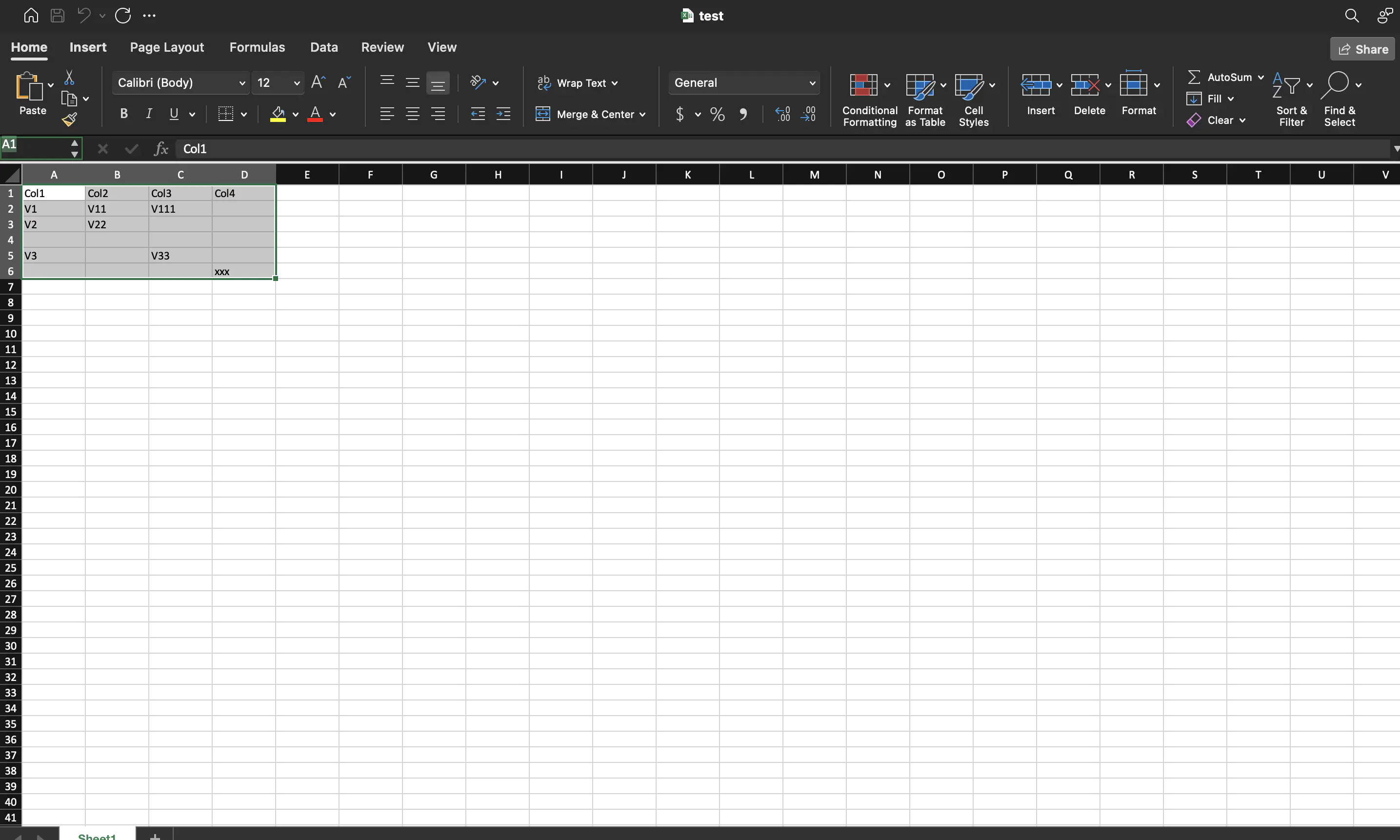Apply center alignment to the selection
The height and width of the screenshot is (840, 1400).
click(x=413, y=114)
